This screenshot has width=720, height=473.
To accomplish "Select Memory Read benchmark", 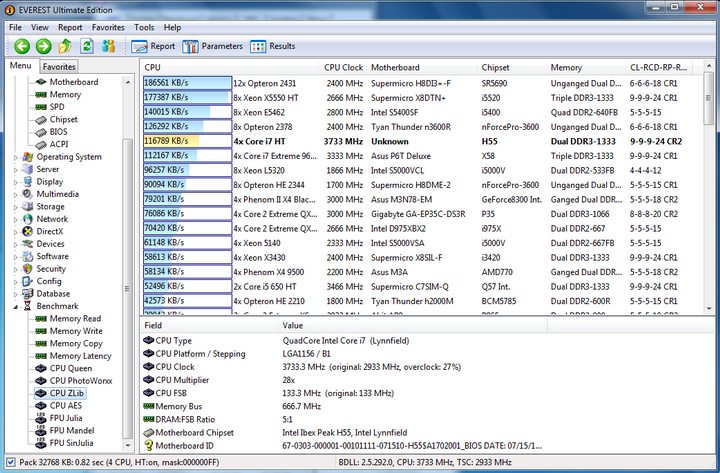I will (75, 319).
